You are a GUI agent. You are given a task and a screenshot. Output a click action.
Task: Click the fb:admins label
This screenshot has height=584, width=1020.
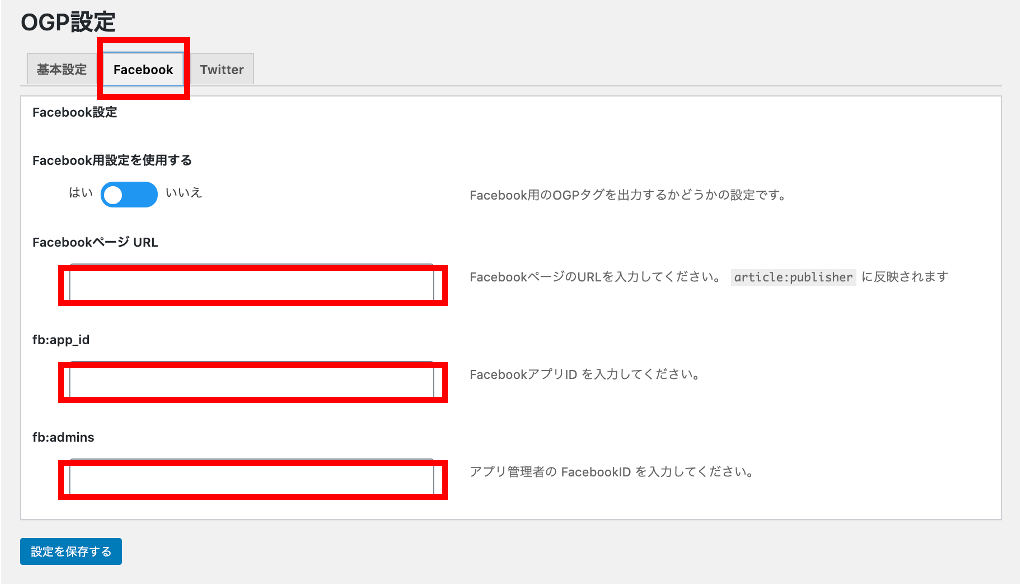click(x=63, y=437)
